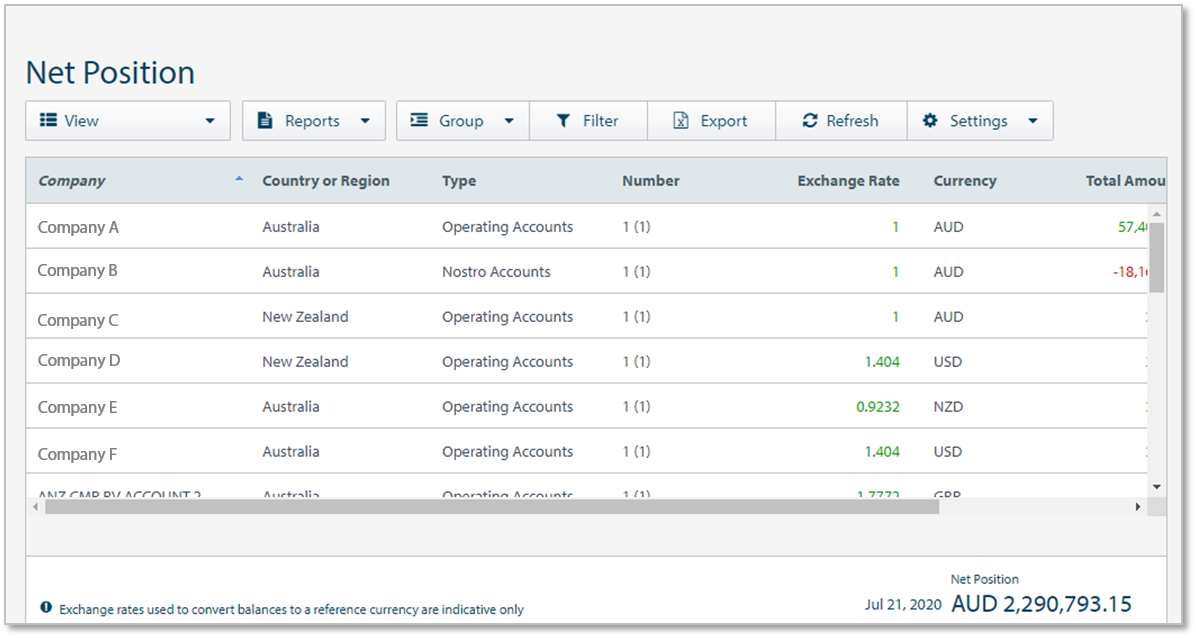Click the Export spreadsheet icon
This screenshot has width=1196, height=638.
pos(680,121)
